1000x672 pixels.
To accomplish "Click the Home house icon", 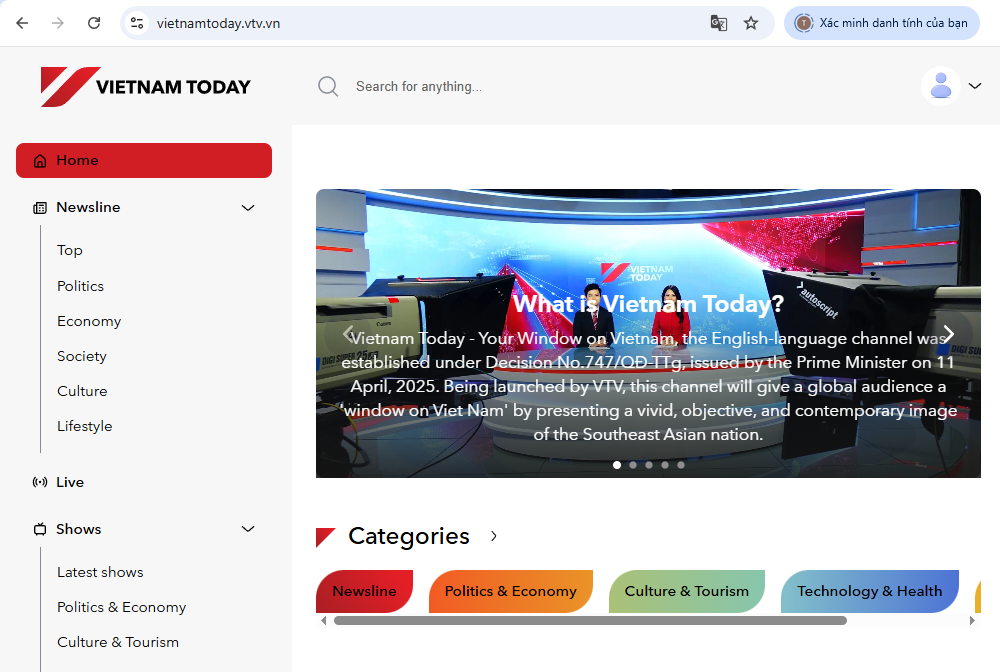I will click(40, 161).
